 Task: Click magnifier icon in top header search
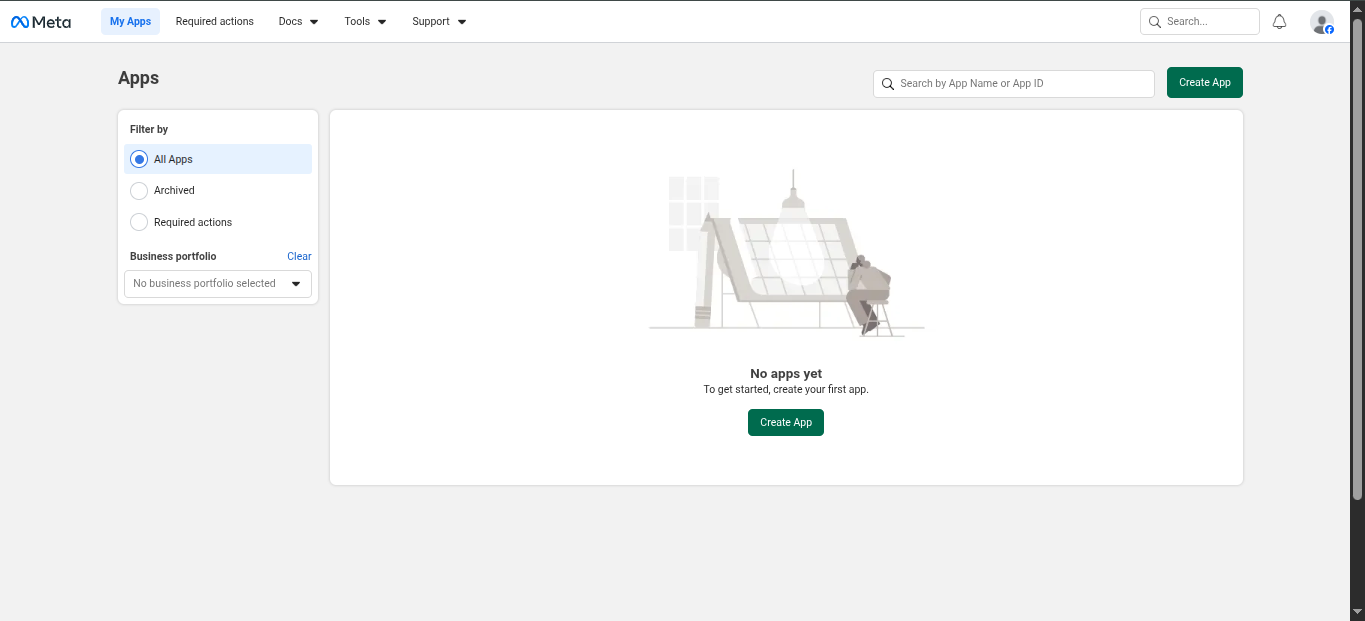[1155, 22]
